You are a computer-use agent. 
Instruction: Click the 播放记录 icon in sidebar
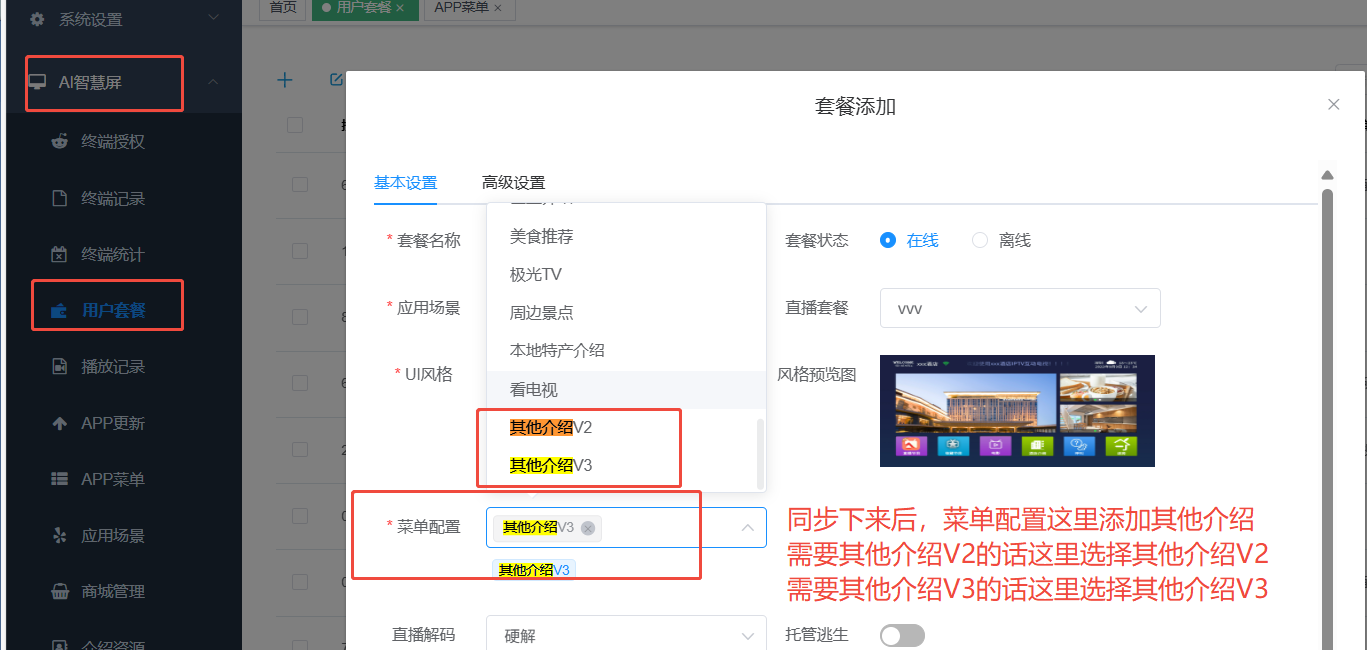pyautogui.click(x=59, y=367)
